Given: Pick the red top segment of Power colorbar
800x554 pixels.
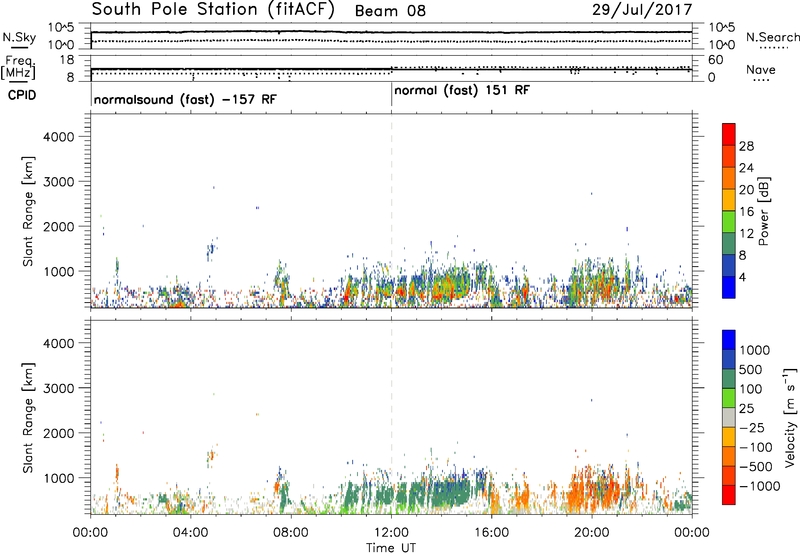Looking at the screenshot, I should pyautogui.click(x=729, y=134).
